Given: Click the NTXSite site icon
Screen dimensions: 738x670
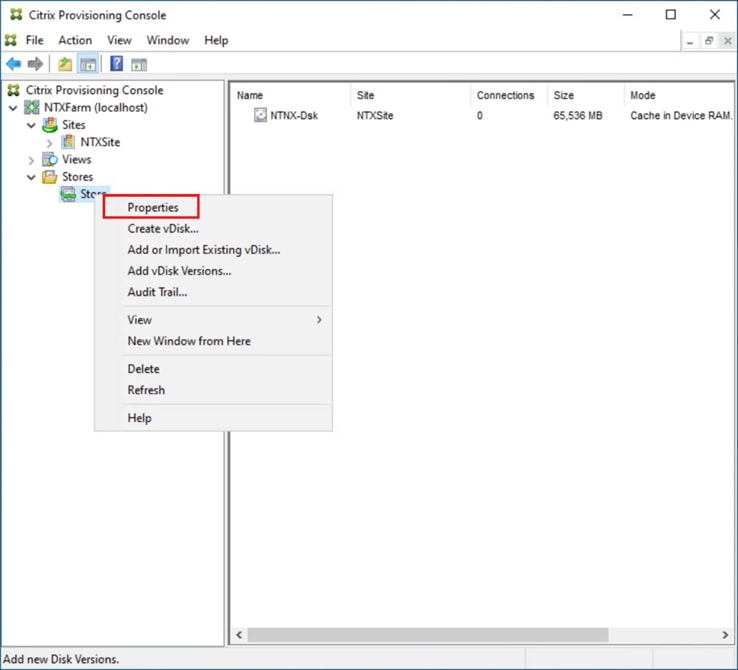Looking at the screenshot, I should point(68,142).
